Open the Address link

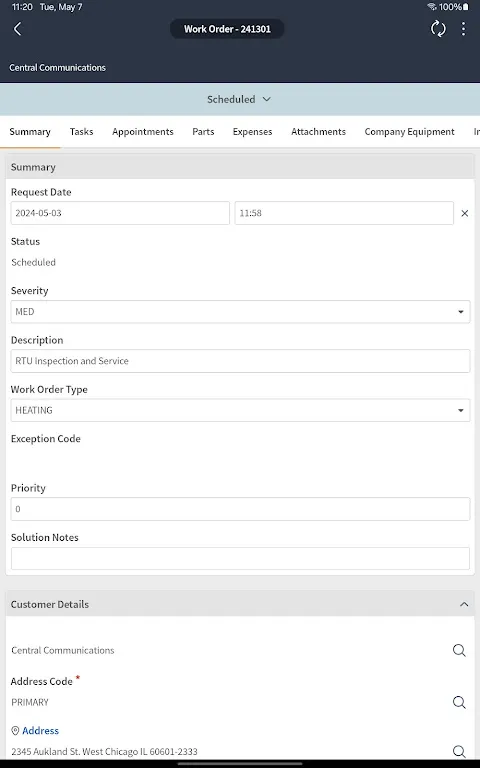tap(40, 731)
